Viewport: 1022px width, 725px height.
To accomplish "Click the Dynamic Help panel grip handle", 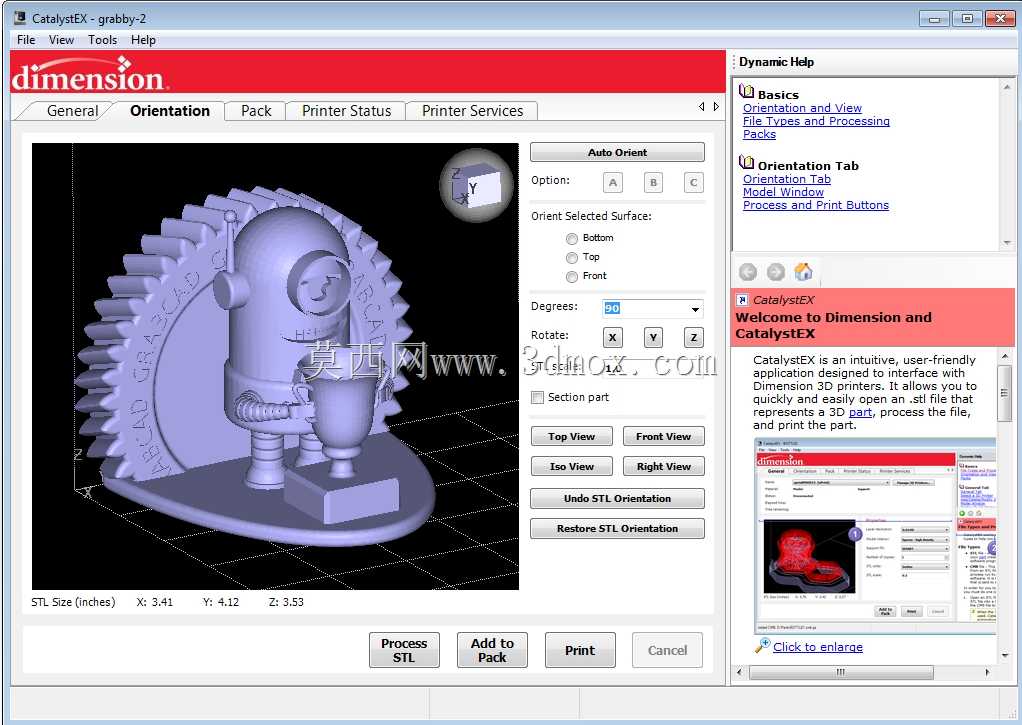I will [735, 62].
